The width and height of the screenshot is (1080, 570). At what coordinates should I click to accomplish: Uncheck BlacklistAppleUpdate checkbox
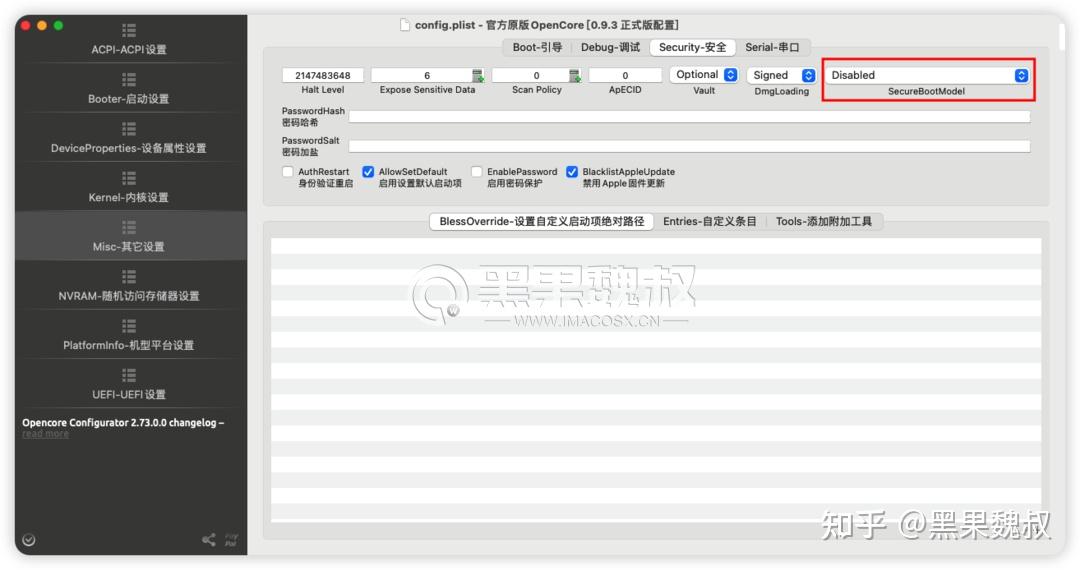point(572,171)
